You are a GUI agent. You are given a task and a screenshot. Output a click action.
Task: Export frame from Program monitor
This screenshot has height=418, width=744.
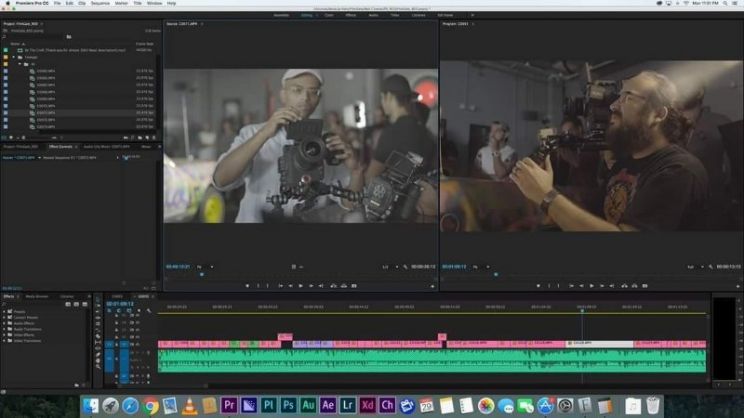(645, 286)
